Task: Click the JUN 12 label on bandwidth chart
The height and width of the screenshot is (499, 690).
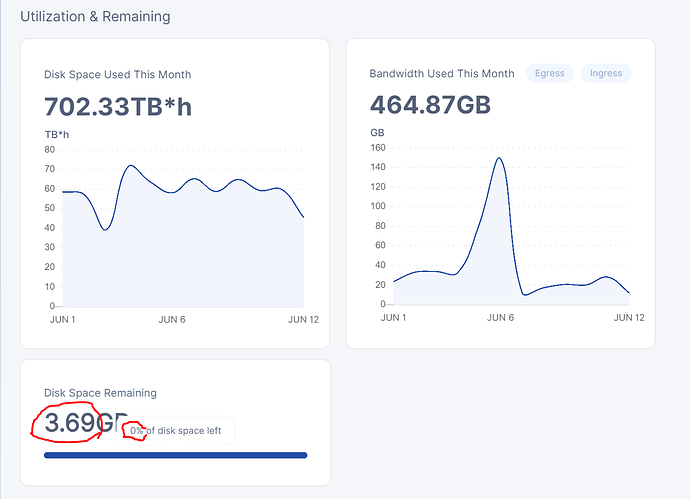Action: pyautogui.click(x=628, y=317)
